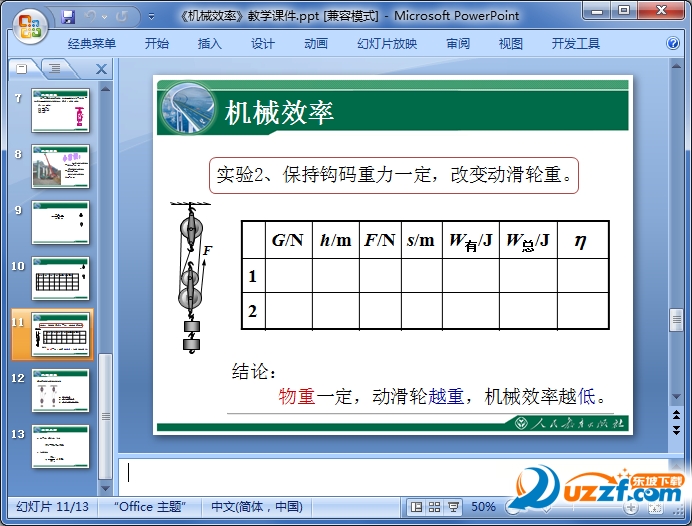Click 中文(简体，中国) language indicator

pos(257,507)
